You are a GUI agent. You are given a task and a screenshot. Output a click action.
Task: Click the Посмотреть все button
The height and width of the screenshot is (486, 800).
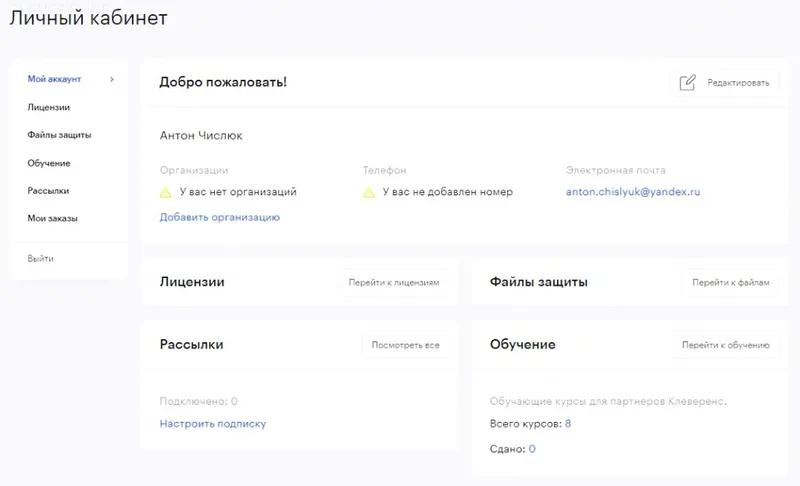pos(405,345)
